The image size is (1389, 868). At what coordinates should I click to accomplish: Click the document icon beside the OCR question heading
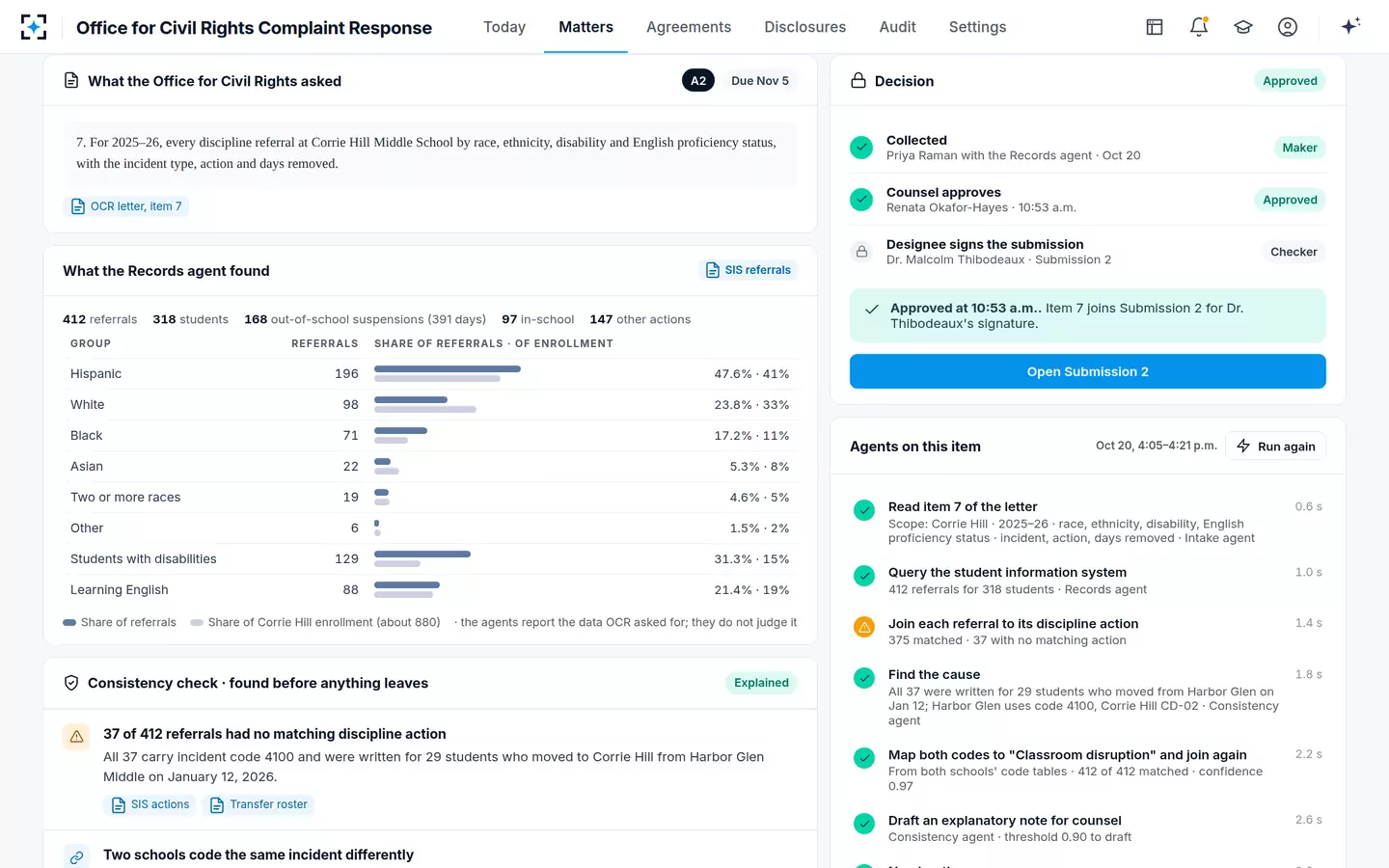click(71, 80)
